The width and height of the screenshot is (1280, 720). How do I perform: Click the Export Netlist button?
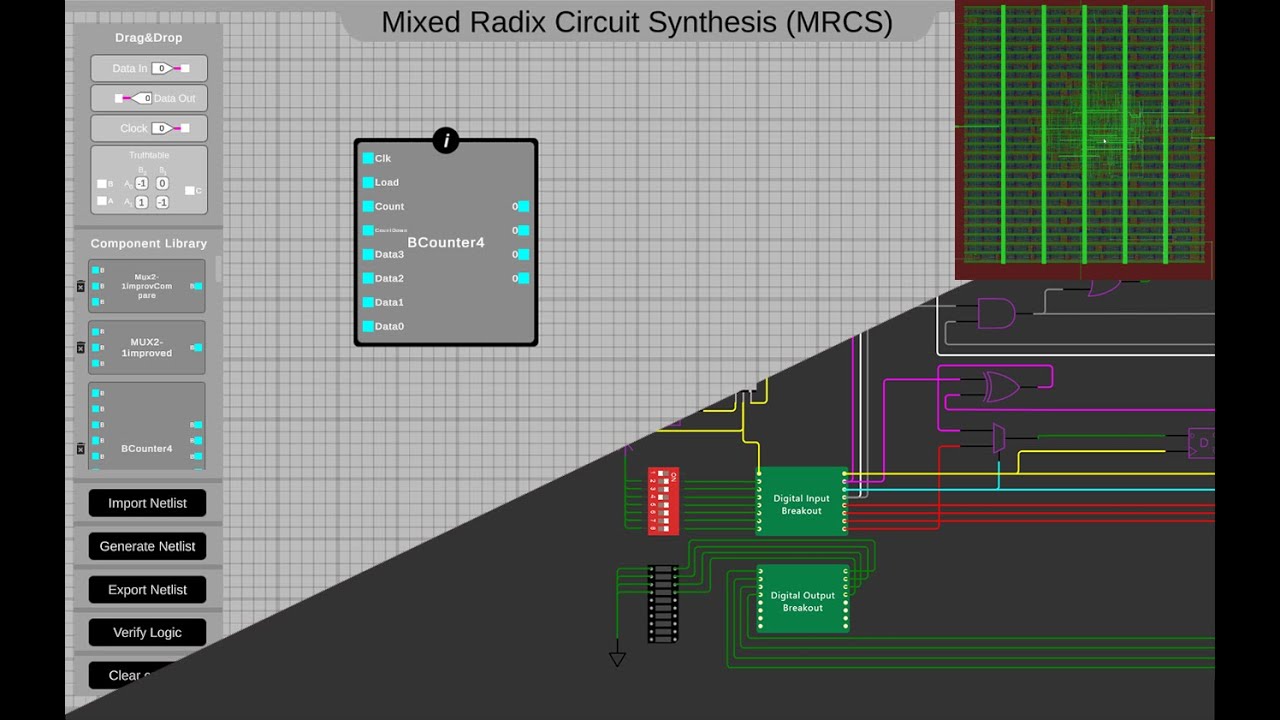[147, 589]
